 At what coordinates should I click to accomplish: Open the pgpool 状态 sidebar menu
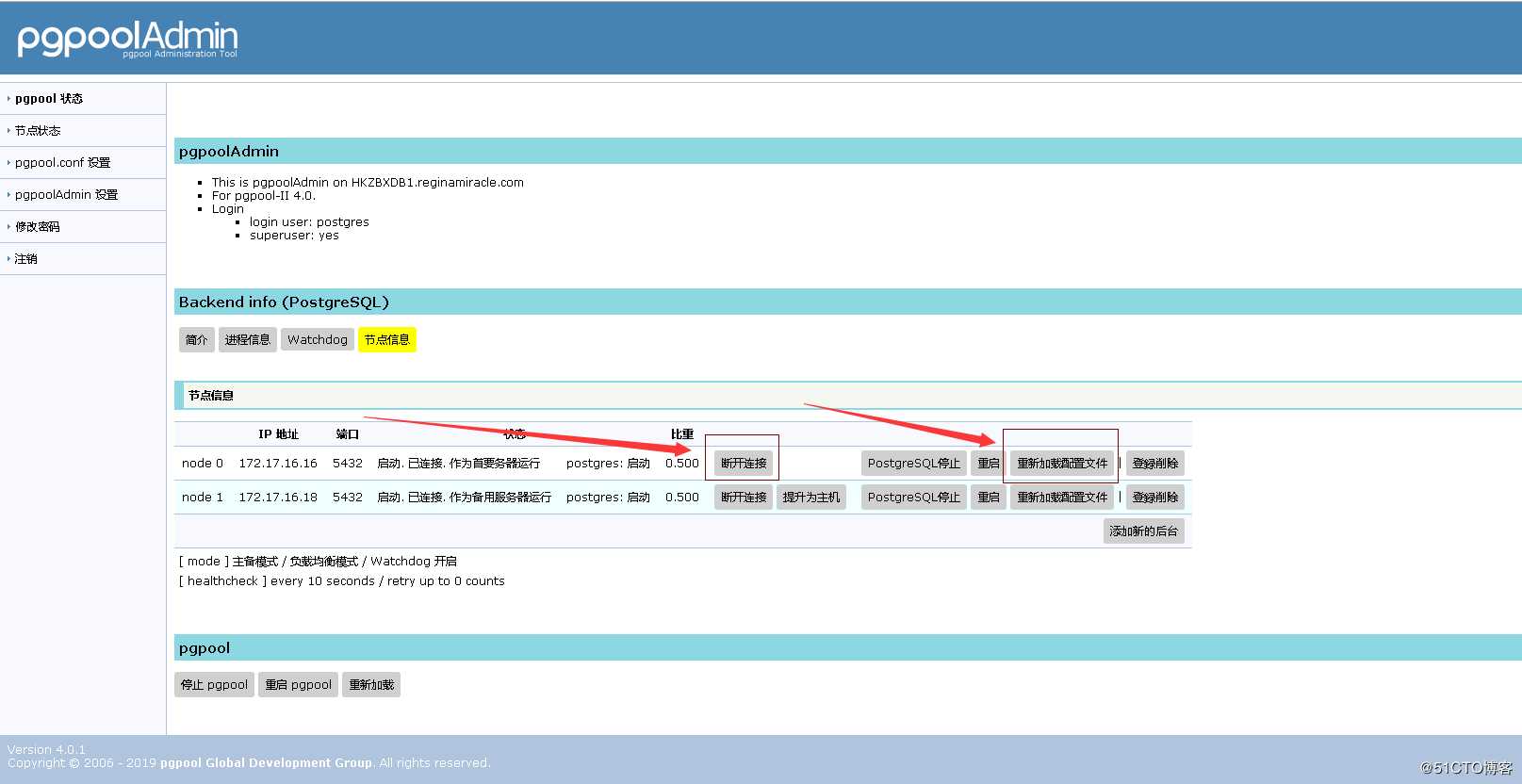pyautogui.click(x=49, y=99)
